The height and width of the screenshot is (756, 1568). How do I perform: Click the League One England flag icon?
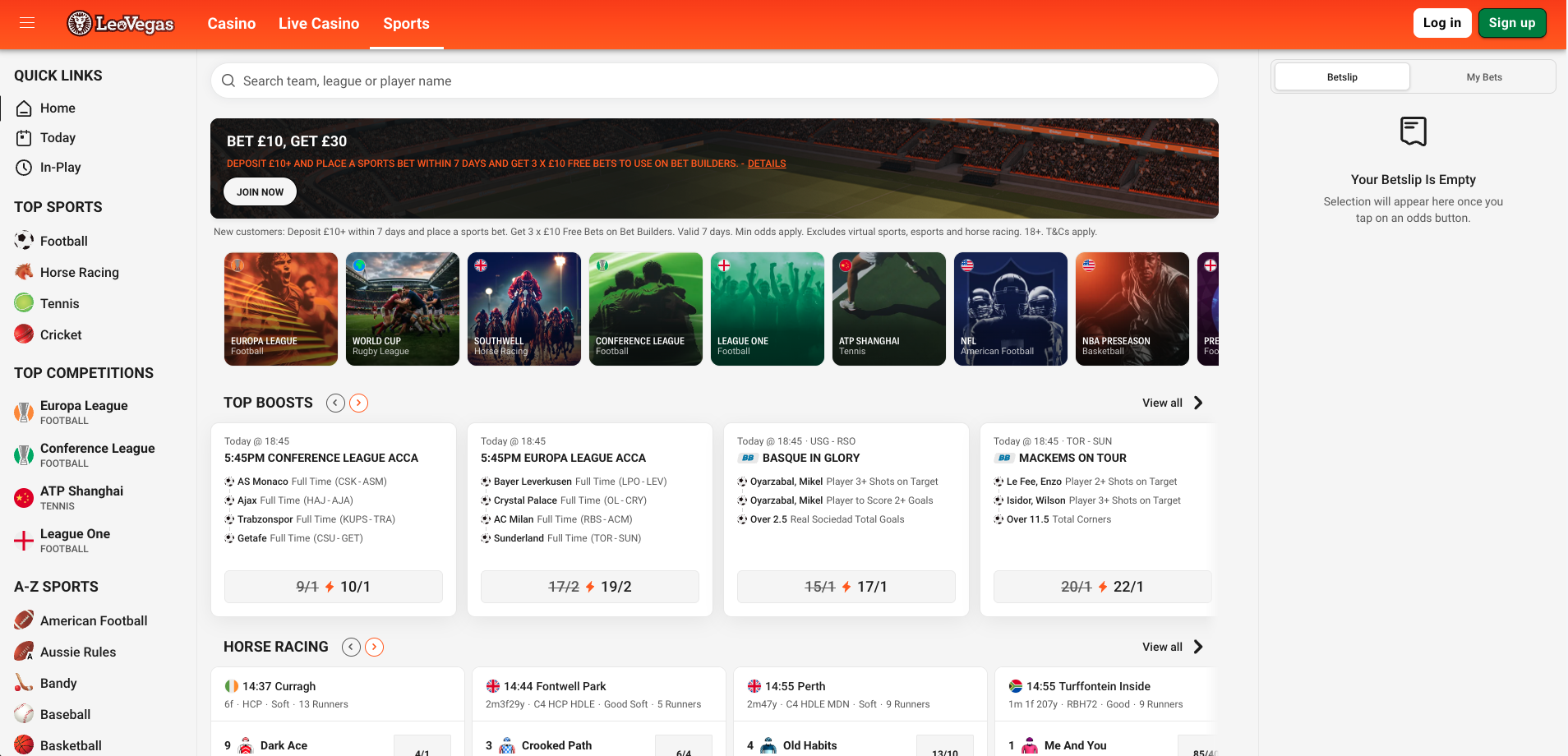(24, 541)
